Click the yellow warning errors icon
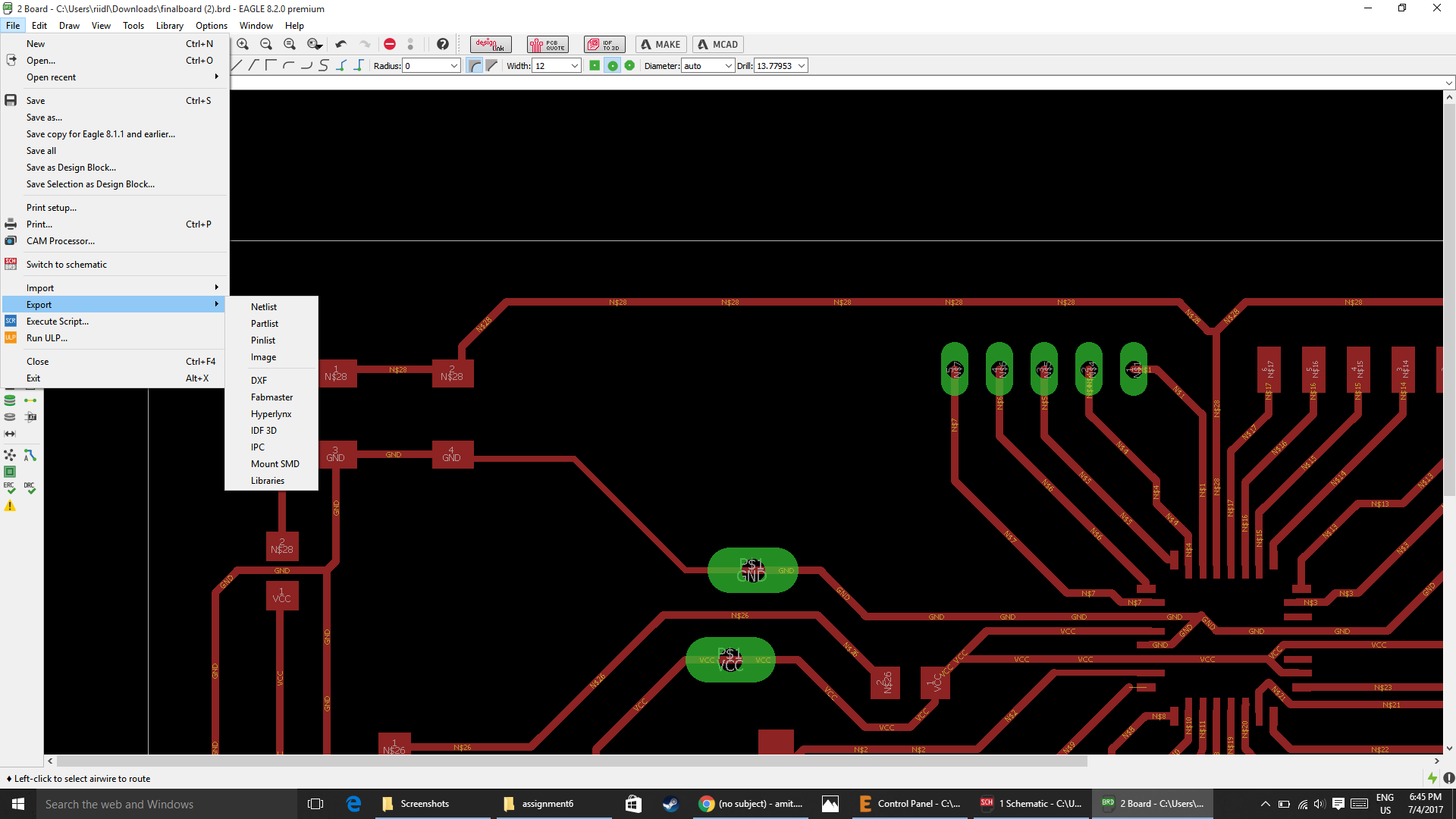Image resolution: width=1456 pixels, height=819 pixels. tap(10, 506)
